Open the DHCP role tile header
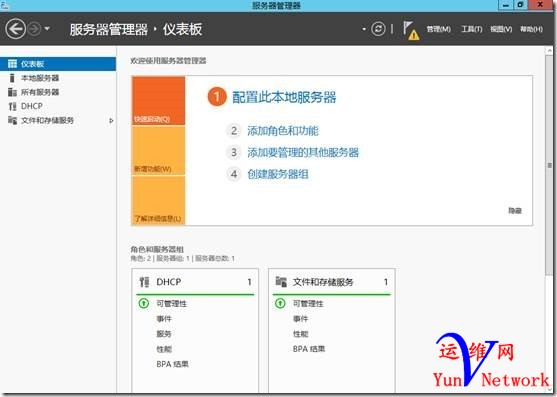The width and height of the screenshot is (557, 397). (x=195, y=282)
